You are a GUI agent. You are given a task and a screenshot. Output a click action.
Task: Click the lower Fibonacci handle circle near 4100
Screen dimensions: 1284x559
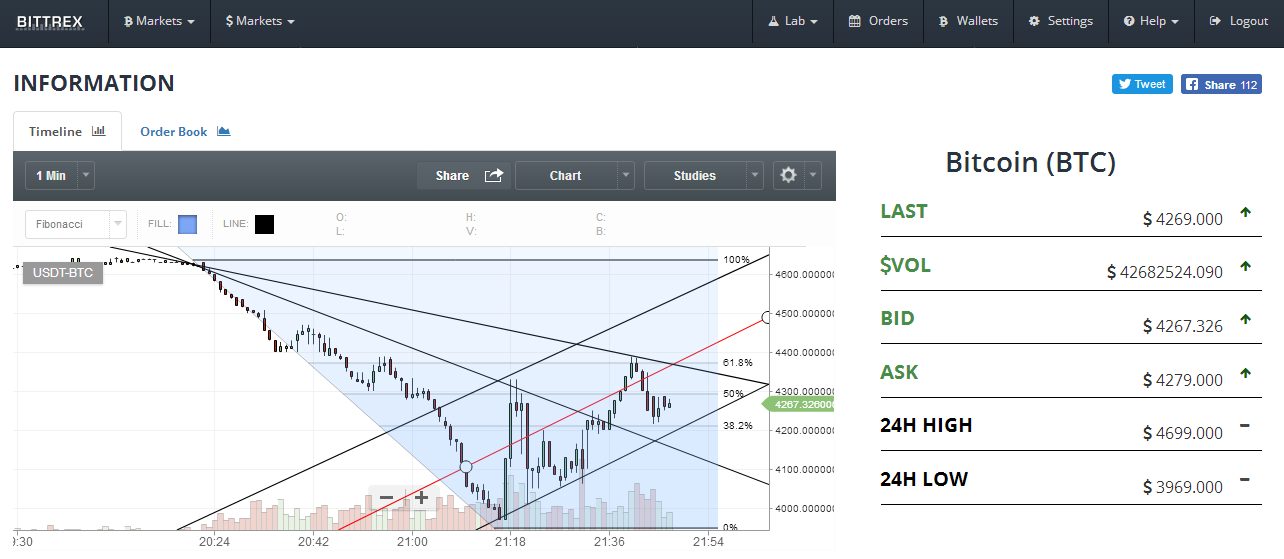pyautogui.click(x=465, y=467)
